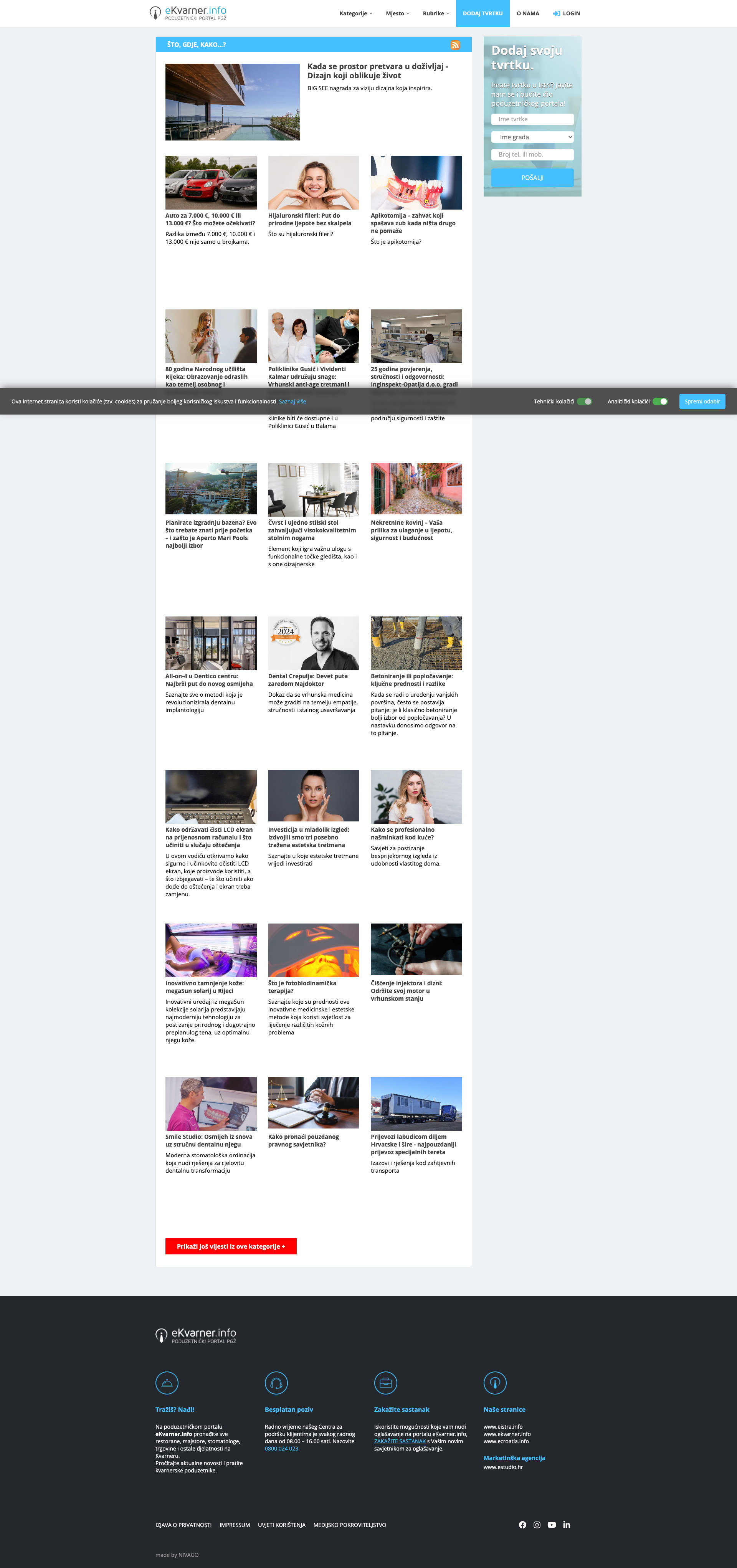Open the Facebook page icon in the footer

522,1525
